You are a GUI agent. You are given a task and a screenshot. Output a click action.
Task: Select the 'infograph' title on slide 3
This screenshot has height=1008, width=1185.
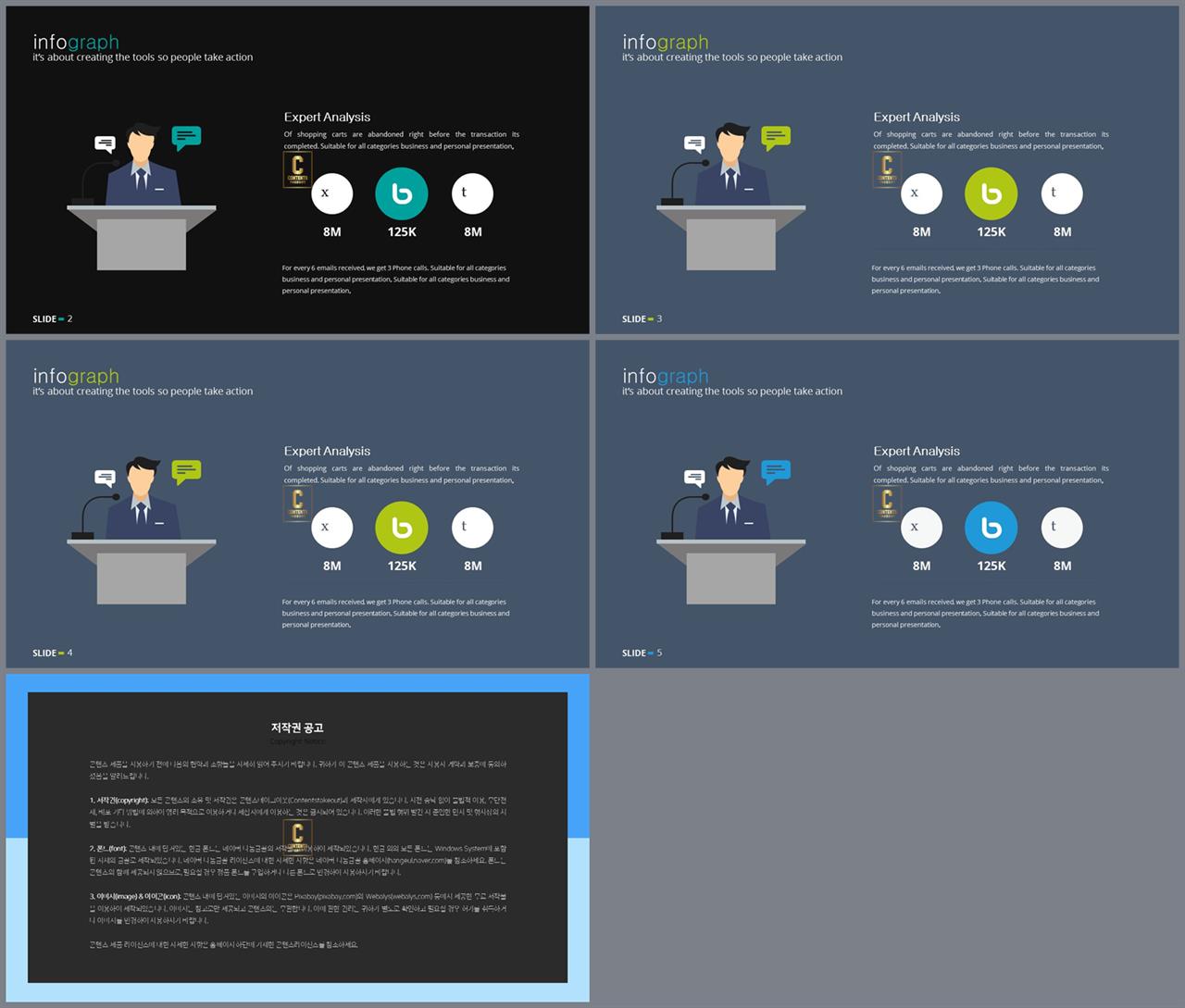(666, 42)
